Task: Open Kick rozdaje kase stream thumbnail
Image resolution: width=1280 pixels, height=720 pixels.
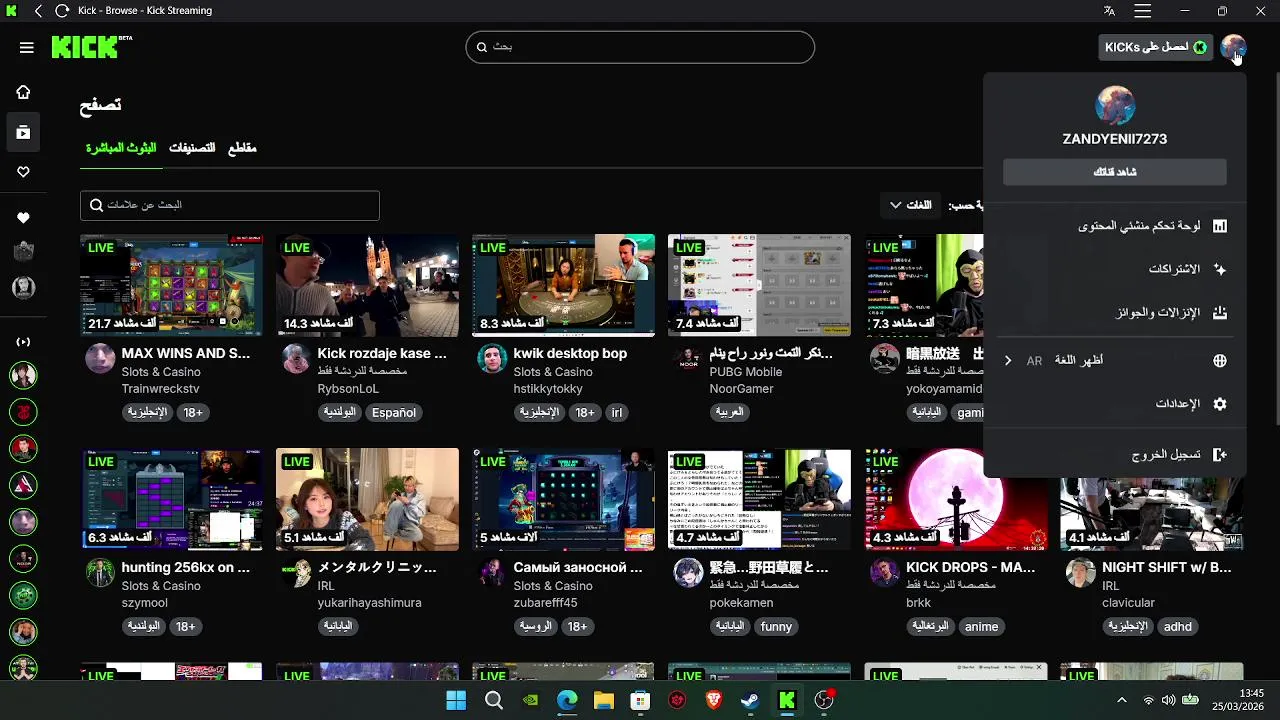Action: tap(368, 285)
